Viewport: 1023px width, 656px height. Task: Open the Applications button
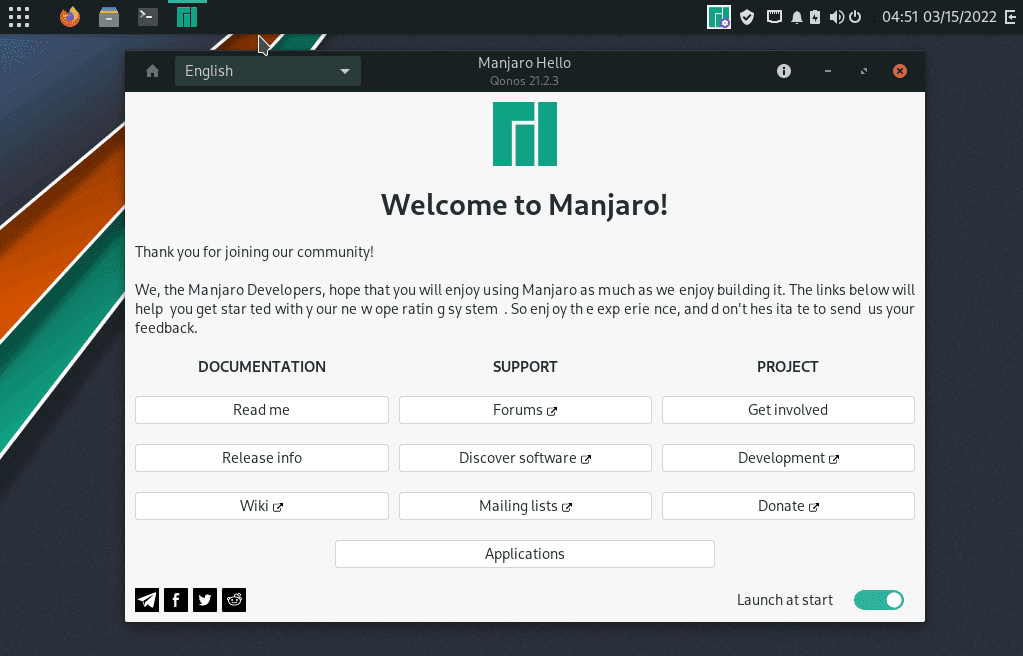pos(525,554)
